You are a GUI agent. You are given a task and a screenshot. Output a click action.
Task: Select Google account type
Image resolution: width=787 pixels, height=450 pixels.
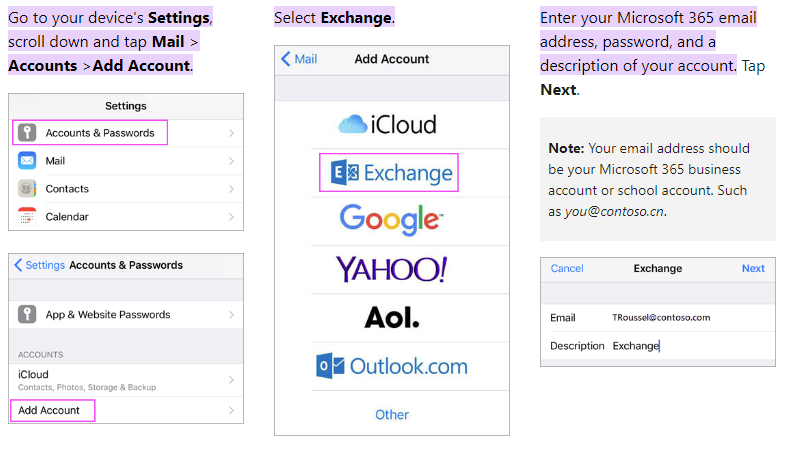pos(391,219)
